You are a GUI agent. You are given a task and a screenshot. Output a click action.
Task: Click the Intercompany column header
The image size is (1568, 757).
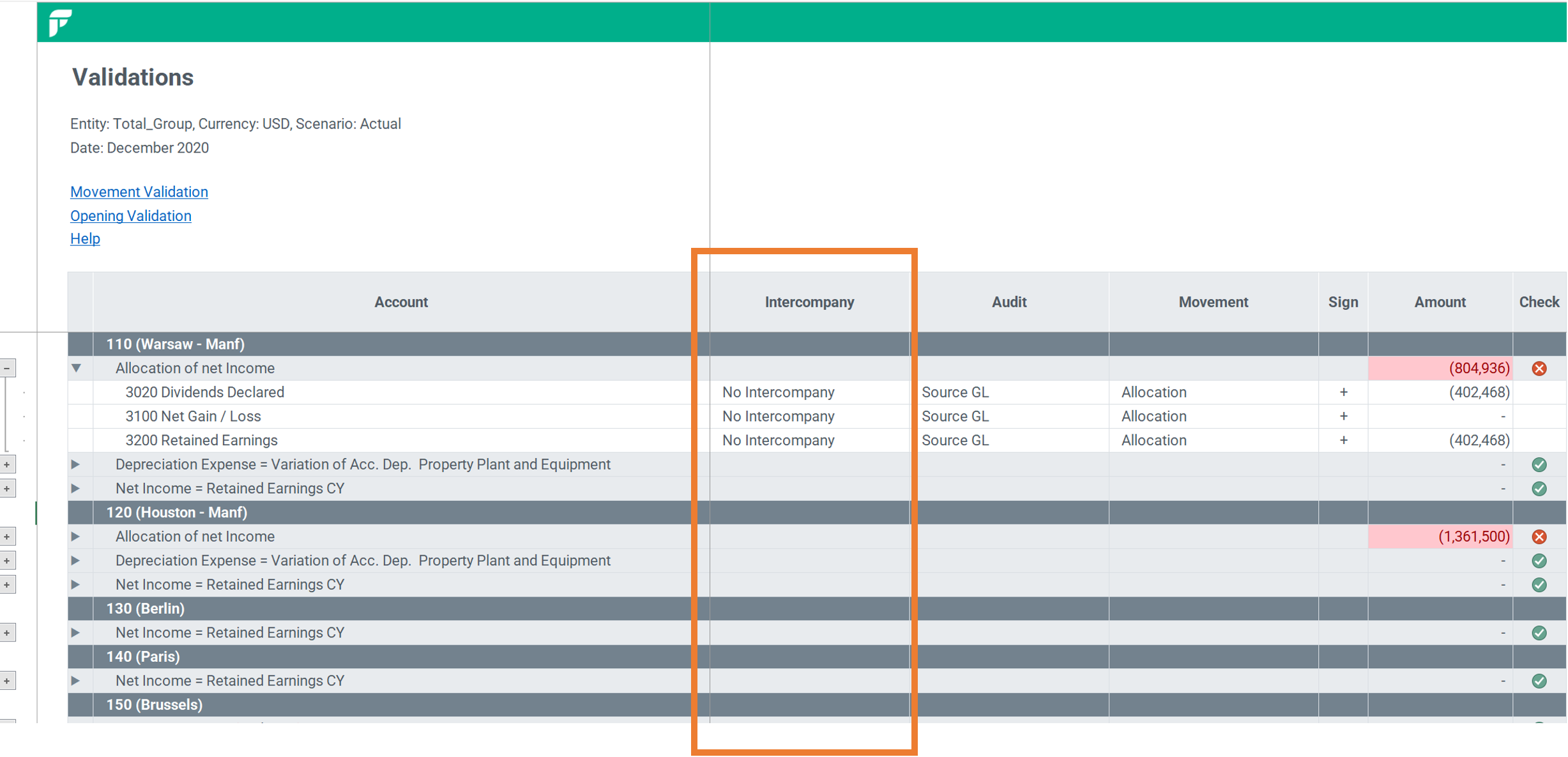coord(809,302)
